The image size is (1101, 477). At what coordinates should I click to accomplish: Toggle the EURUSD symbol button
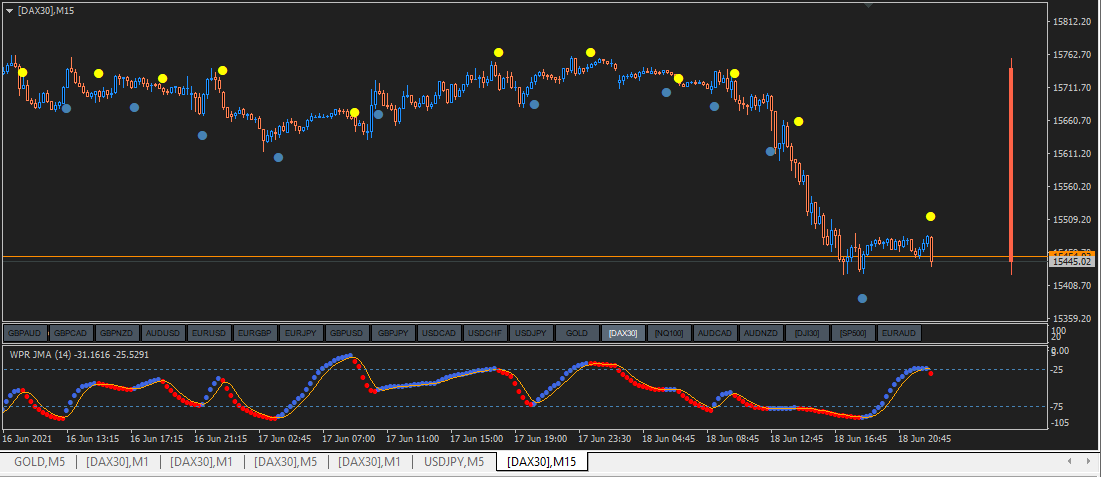(209, 333)
